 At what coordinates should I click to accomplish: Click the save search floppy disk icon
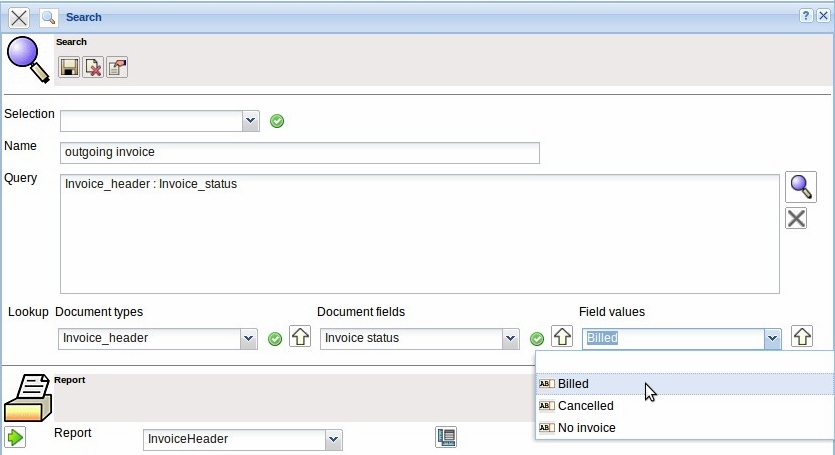pos(69,67)
